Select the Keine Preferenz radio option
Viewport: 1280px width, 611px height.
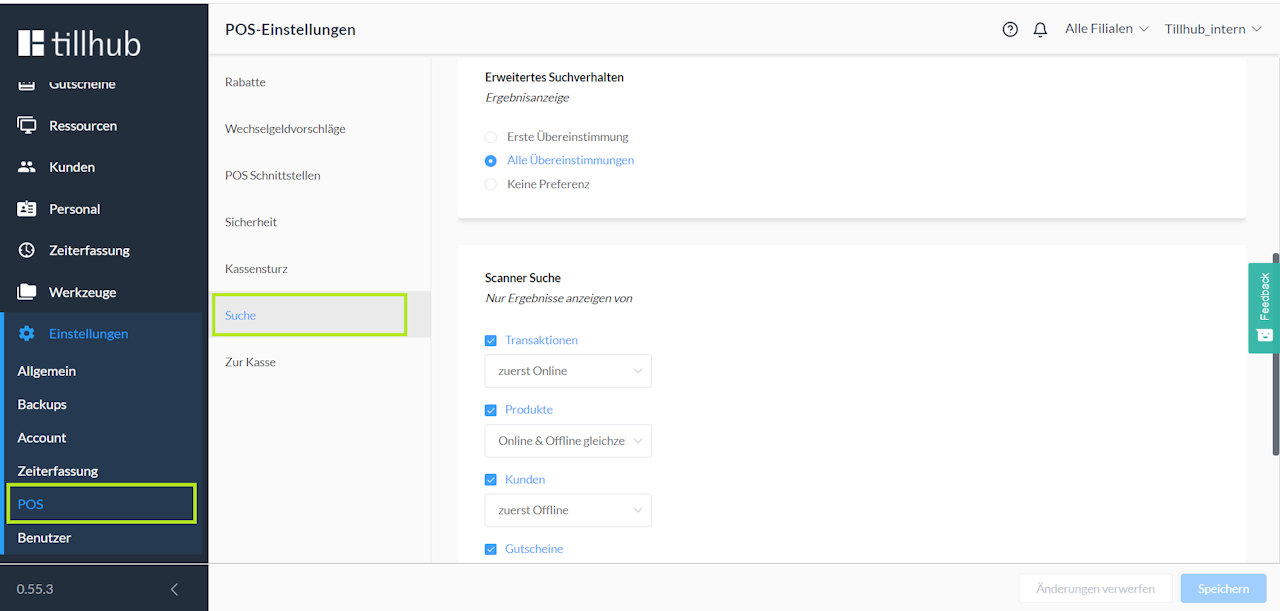tap(491, 184)
